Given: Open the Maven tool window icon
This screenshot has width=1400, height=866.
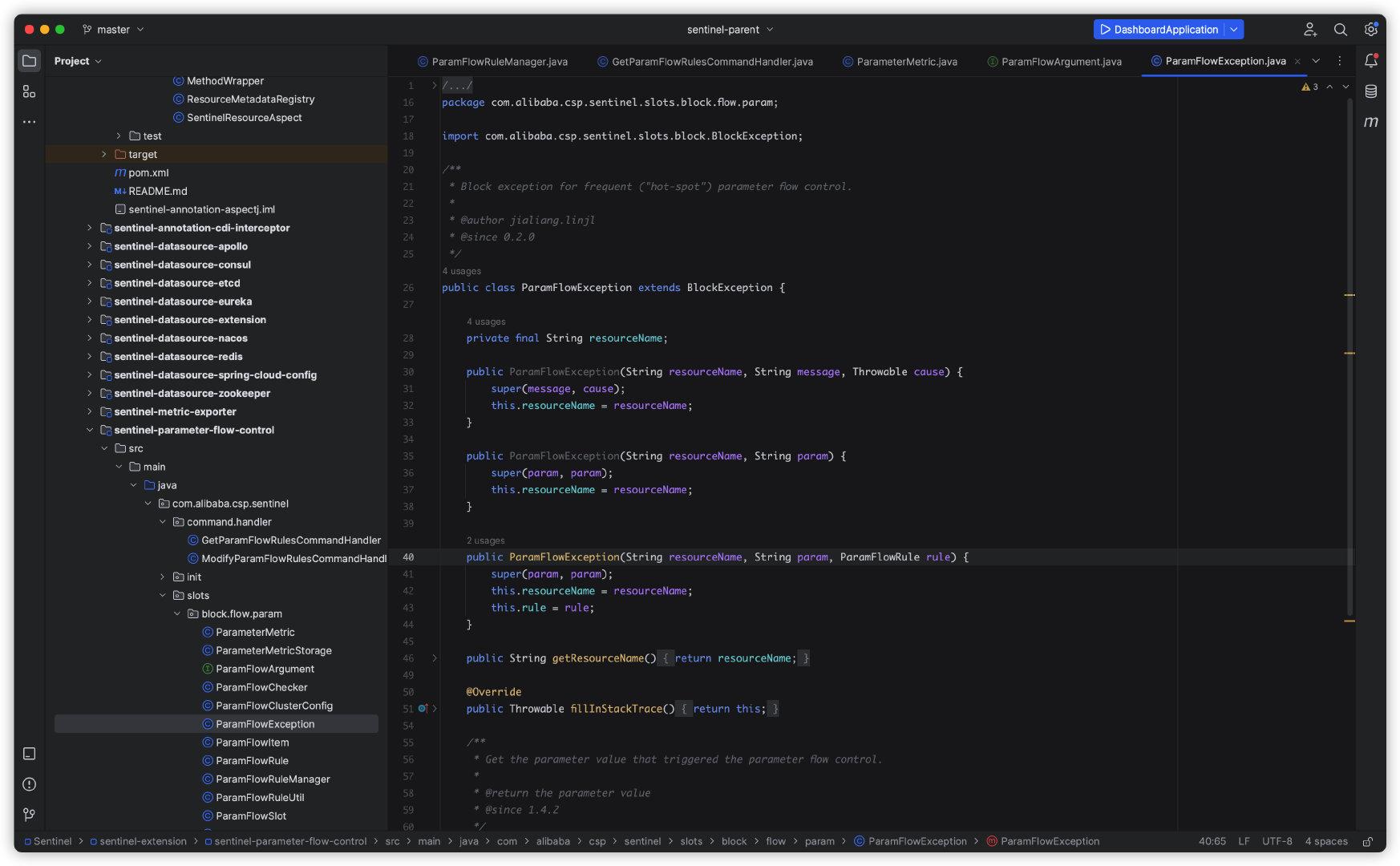Looking at the screenshot, I should (1371, 122).
